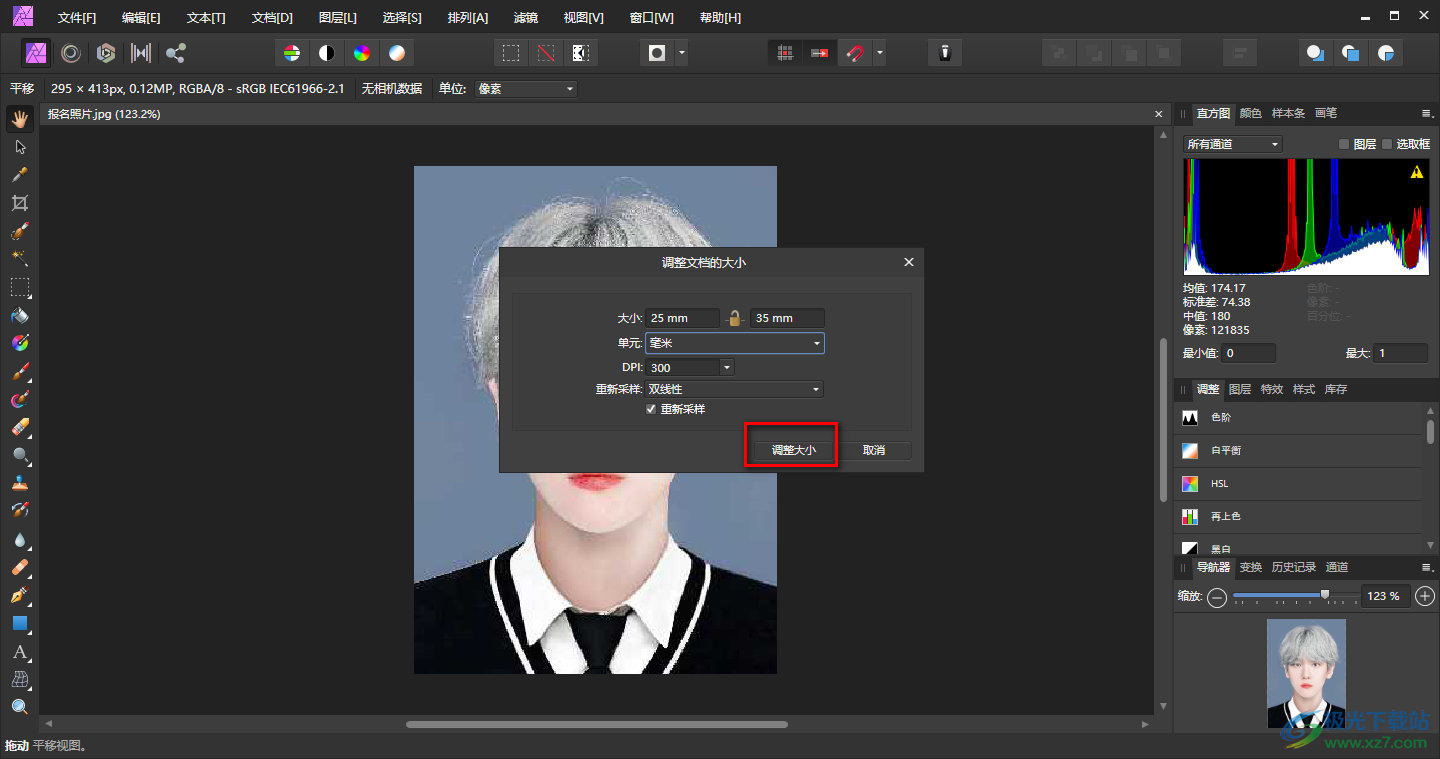Open the 所有通道 channel dropdown

[1232, 144]
